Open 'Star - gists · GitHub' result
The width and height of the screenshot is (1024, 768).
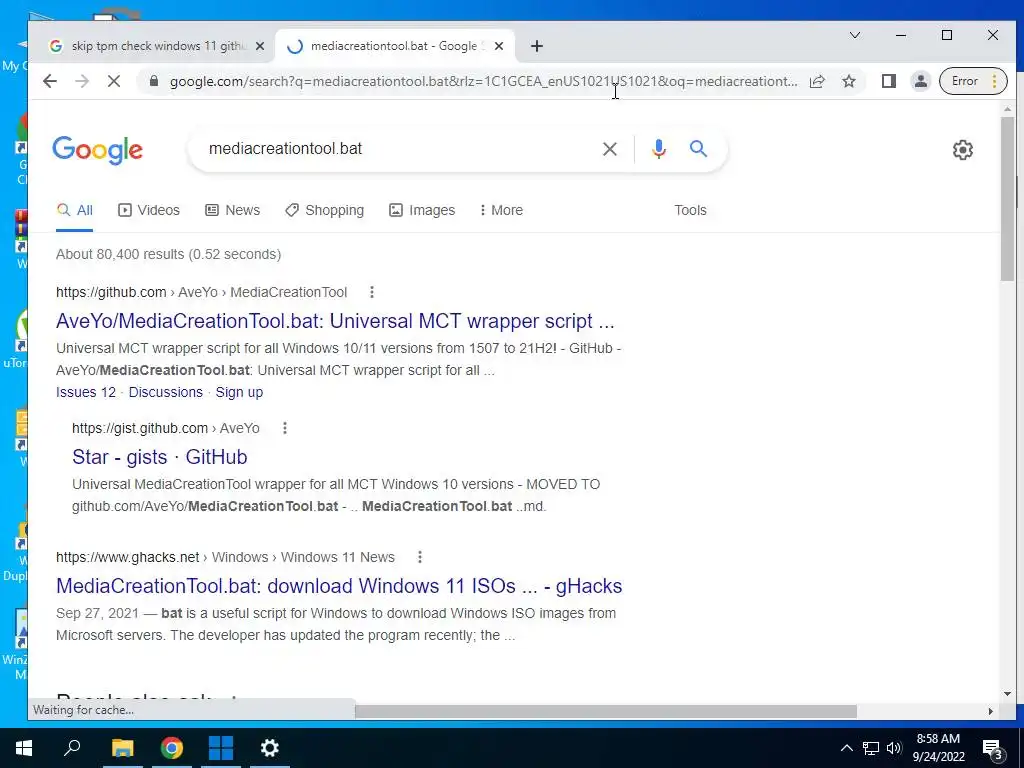click(x=159, y=457)
